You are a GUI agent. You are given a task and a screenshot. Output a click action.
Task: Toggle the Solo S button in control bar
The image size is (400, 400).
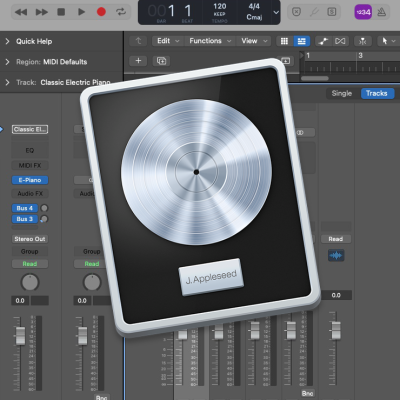[x=332, y=12]
